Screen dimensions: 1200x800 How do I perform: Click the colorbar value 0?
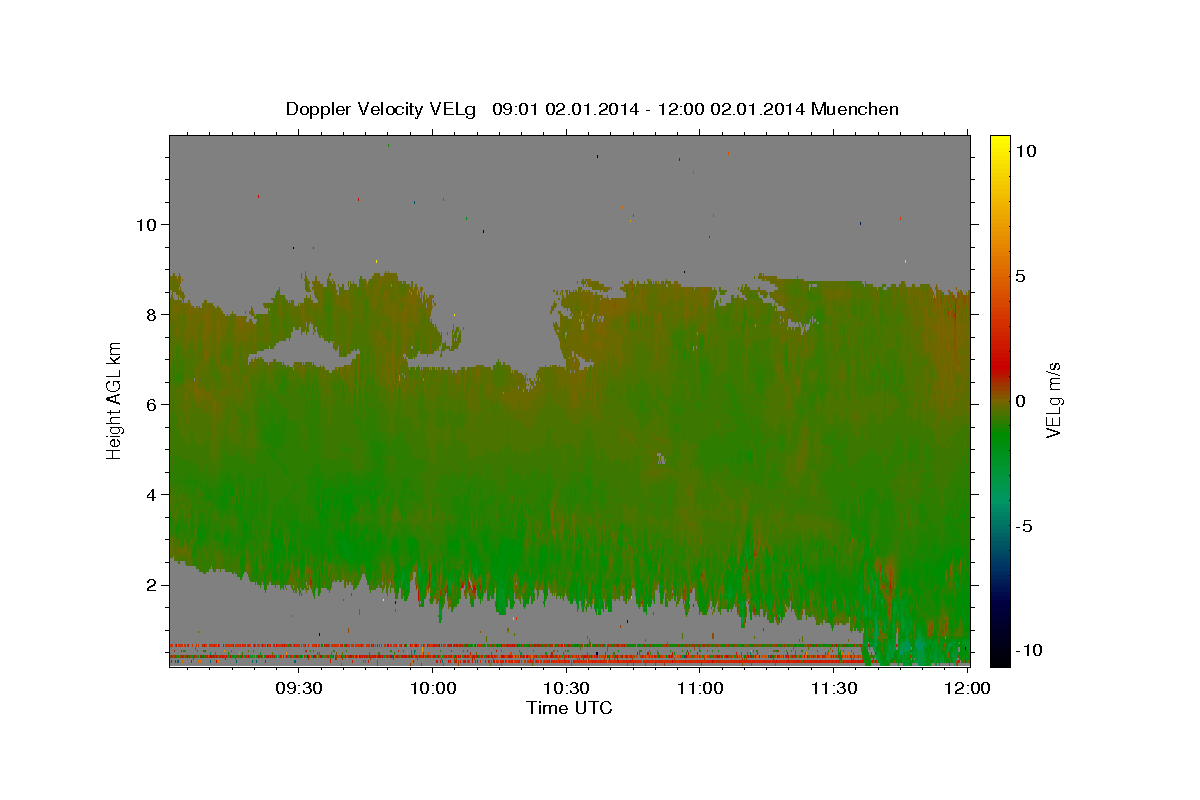(x=1020, y=400)
